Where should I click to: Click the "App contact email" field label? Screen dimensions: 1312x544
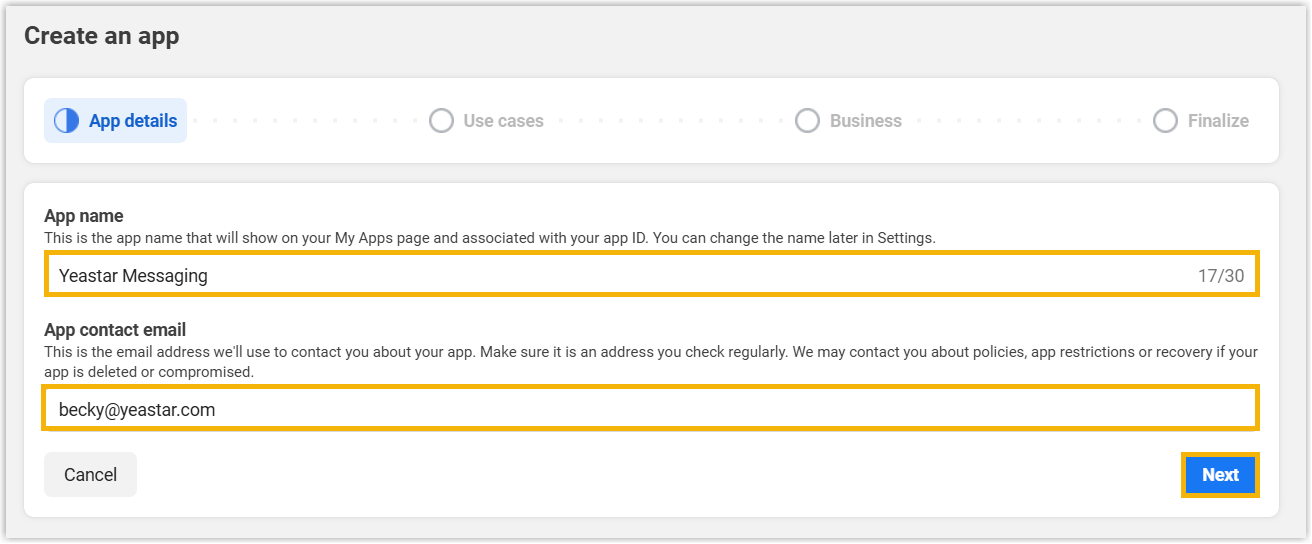click(x=115, y=330)
